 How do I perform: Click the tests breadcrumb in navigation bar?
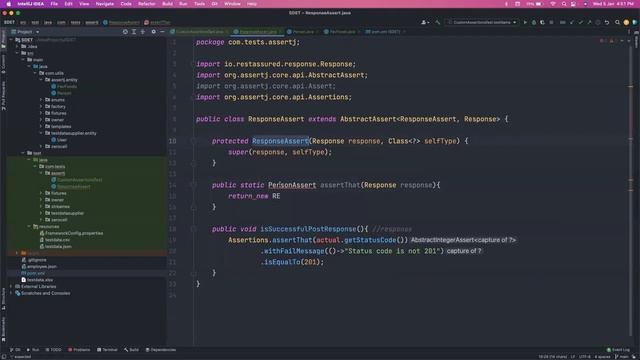coord(76,22)
